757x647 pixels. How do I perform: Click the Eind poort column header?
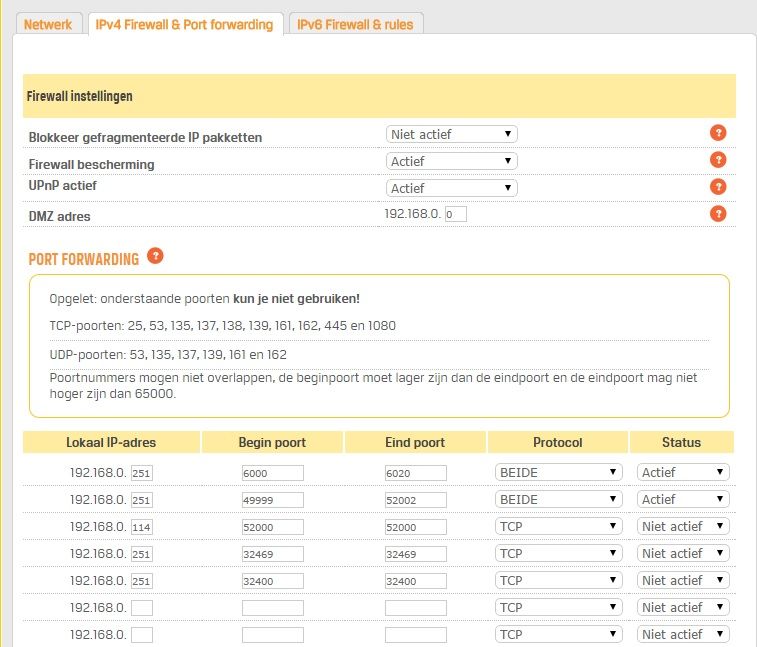415,442
